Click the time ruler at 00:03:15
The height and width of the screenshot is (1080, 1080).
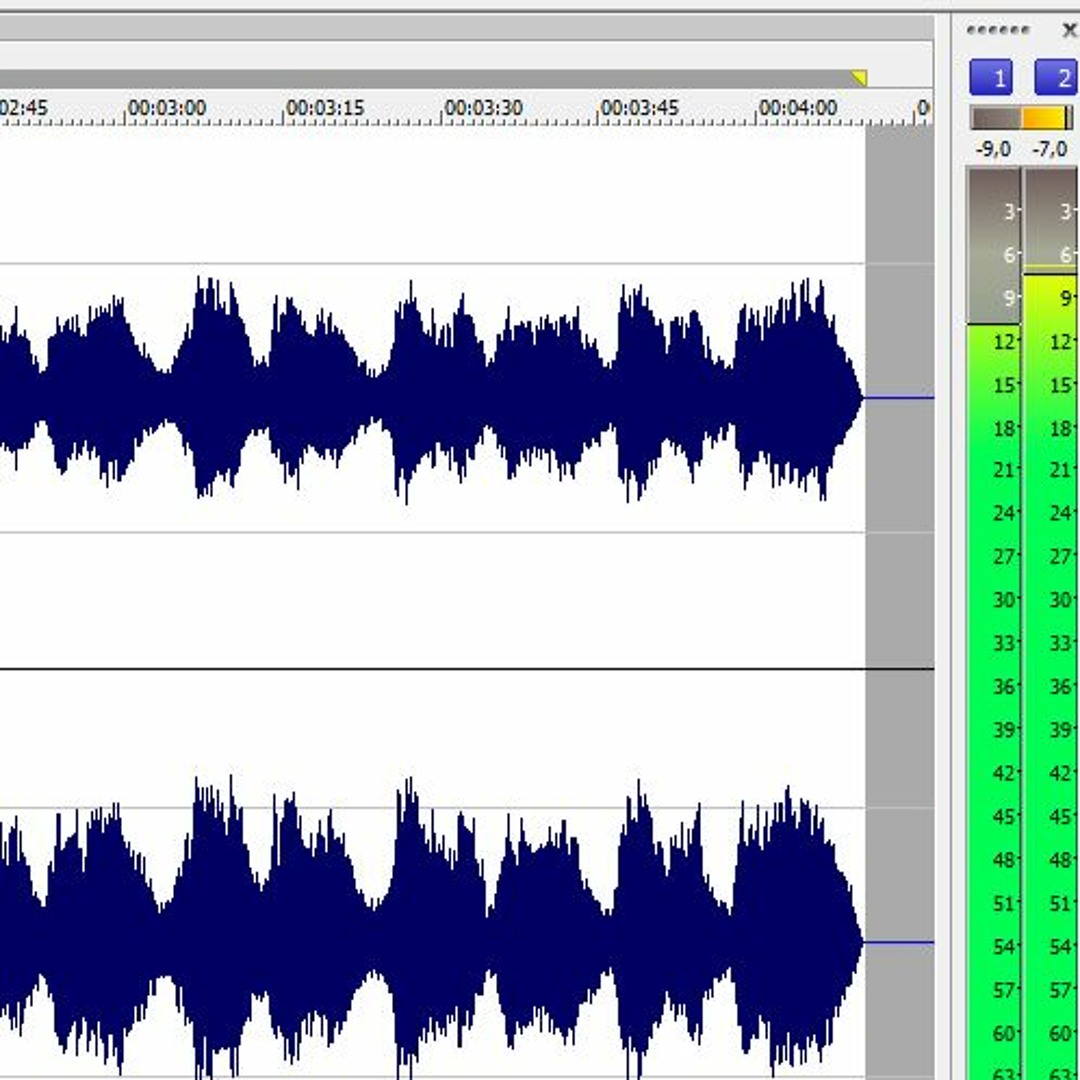(x=324, y=109)
